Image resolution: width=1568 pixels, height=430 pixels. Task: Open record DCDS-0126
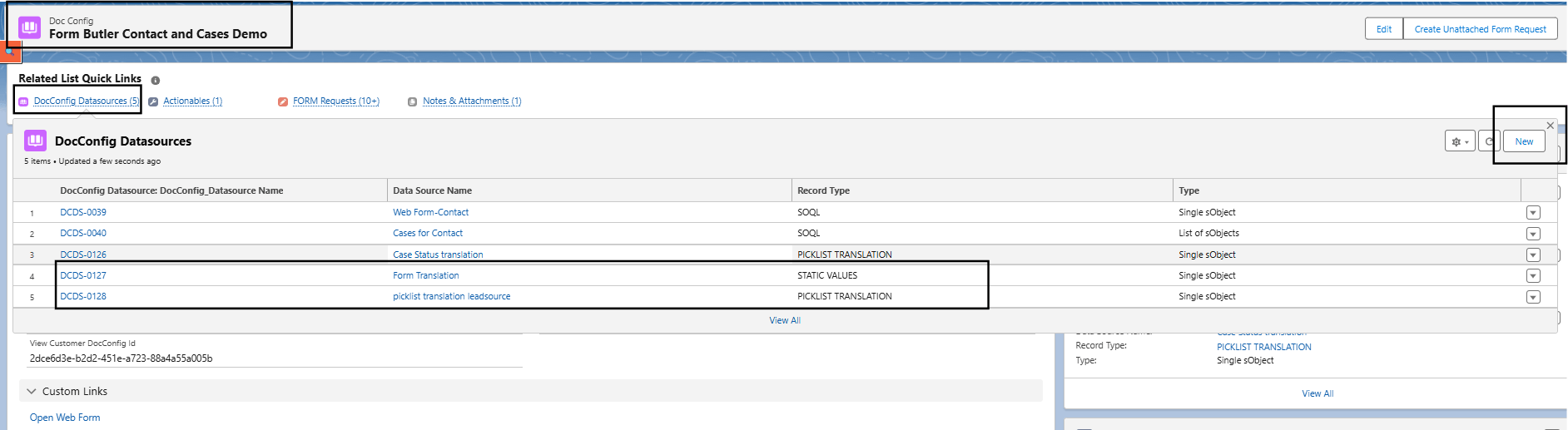pyautogui.click(x=83, y=255)
